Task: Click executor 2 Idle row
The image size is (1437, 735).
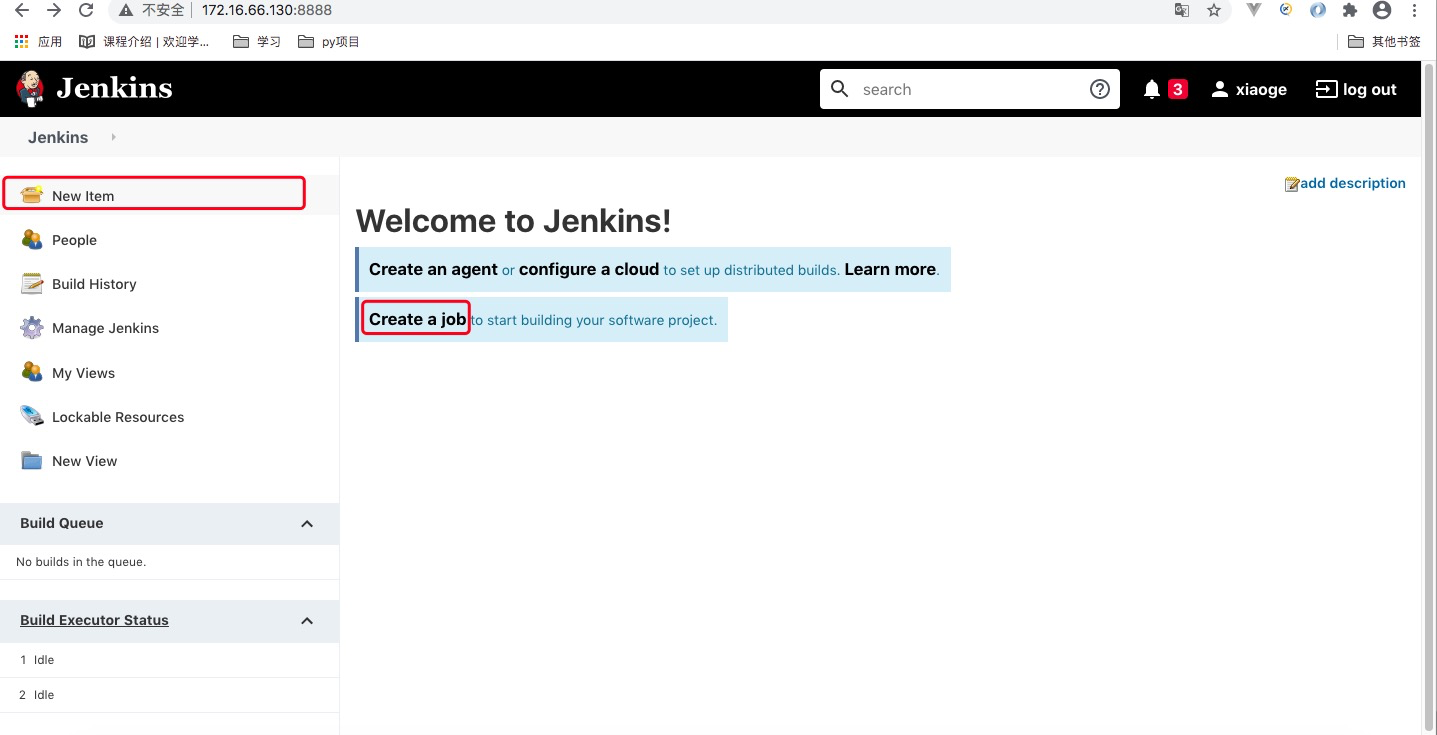Action: tap(169, 695)
